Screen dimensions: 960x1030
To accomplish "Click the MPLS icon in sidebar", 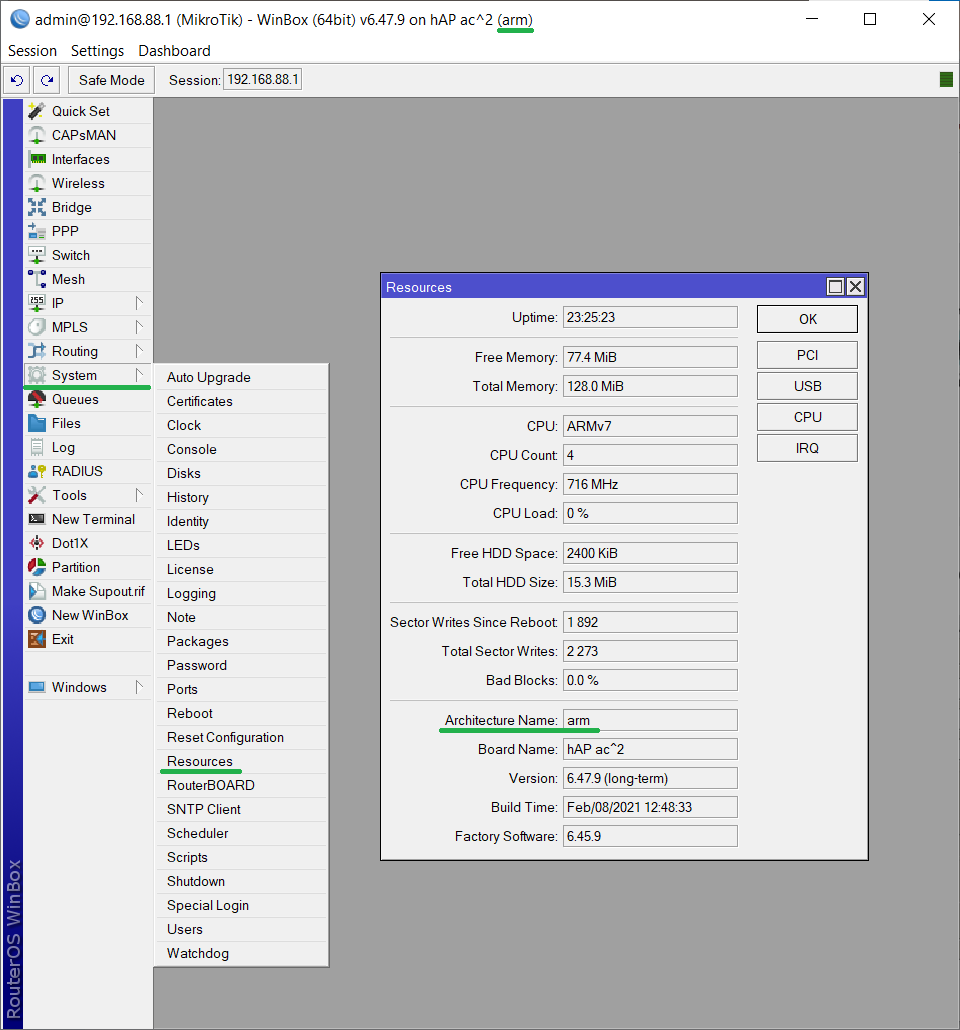I will [37, 327].
